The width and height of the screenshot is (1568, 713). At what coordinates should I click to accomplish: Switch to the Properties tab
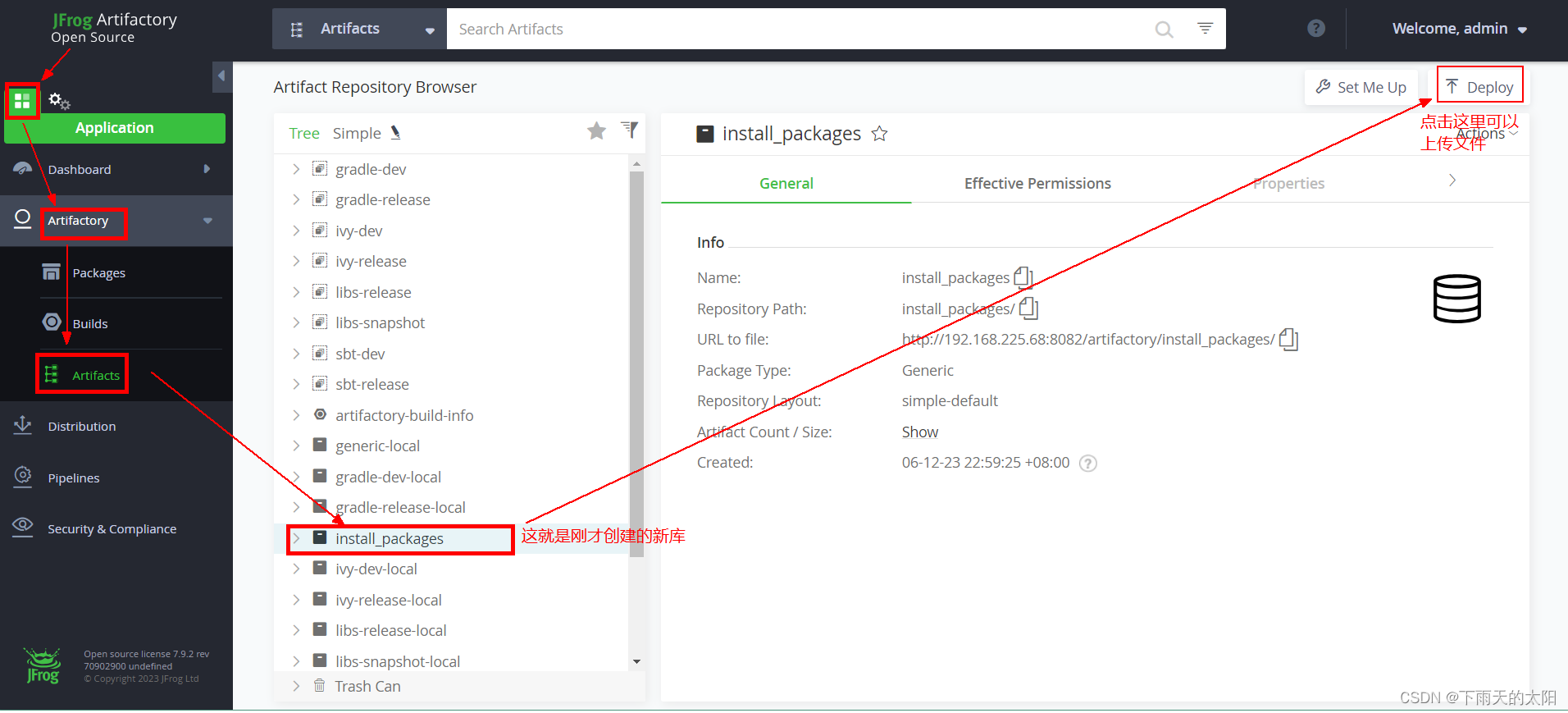(x=1288, y=183)
